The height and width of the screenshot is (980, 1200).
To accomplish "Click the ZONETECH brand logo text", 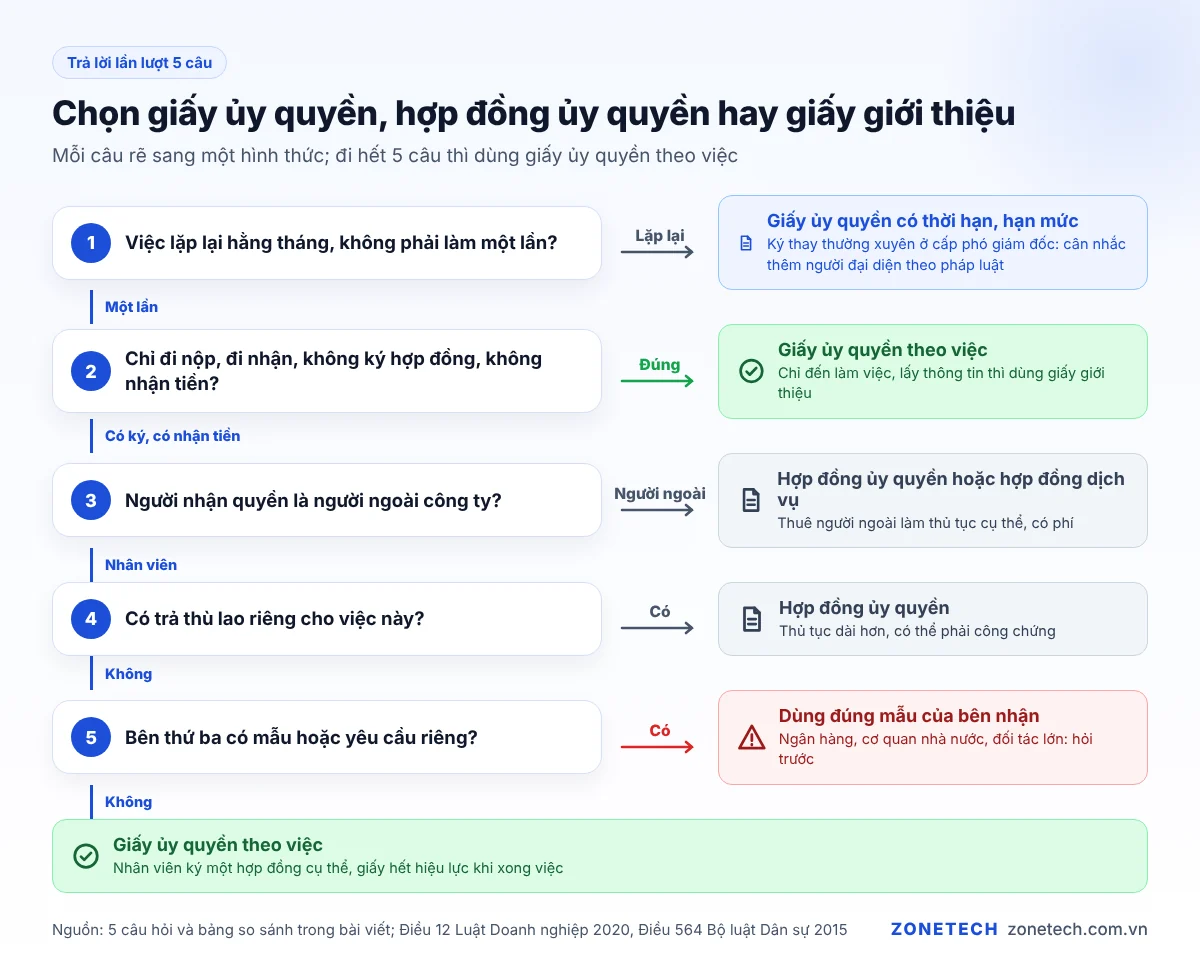I will (x=944, y=930).
